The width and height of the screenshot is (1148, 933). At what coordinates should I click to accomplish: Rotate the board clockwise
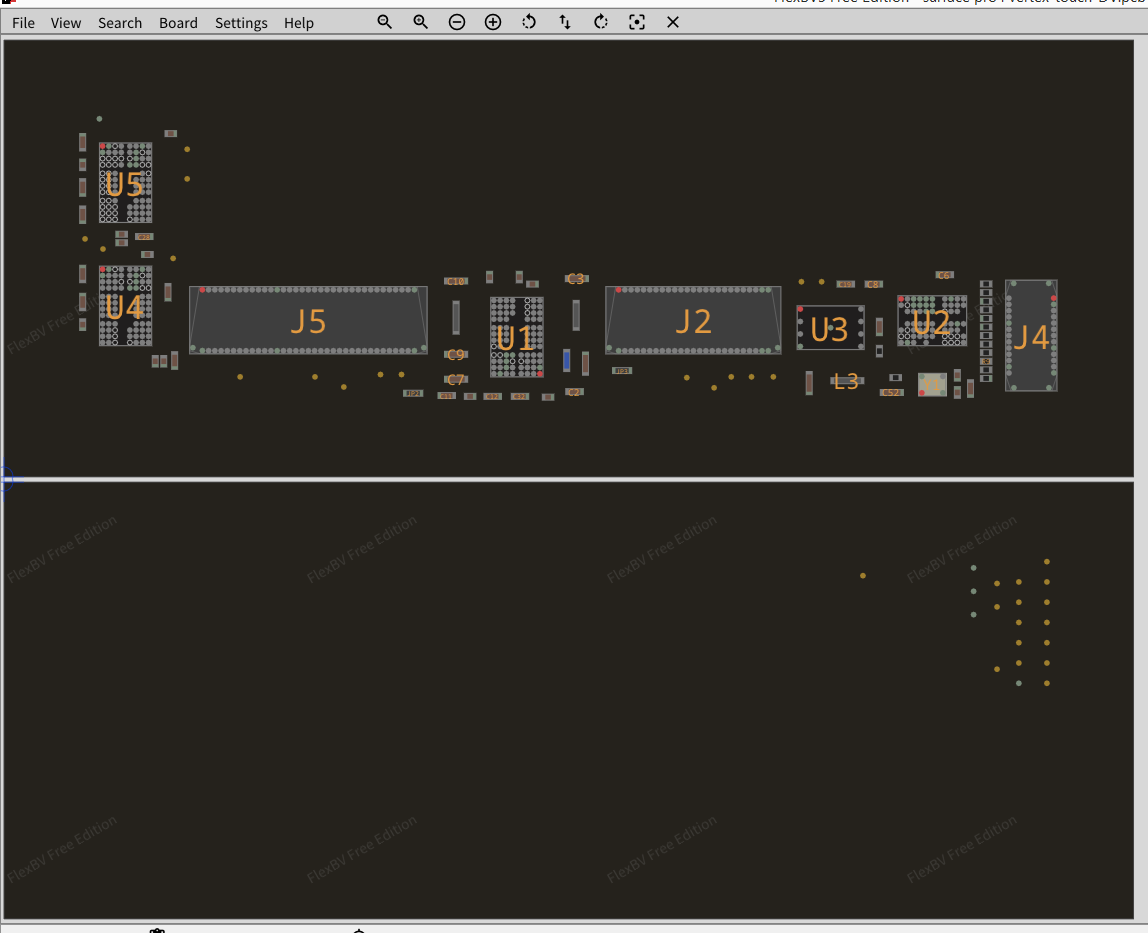click(601, 22)
